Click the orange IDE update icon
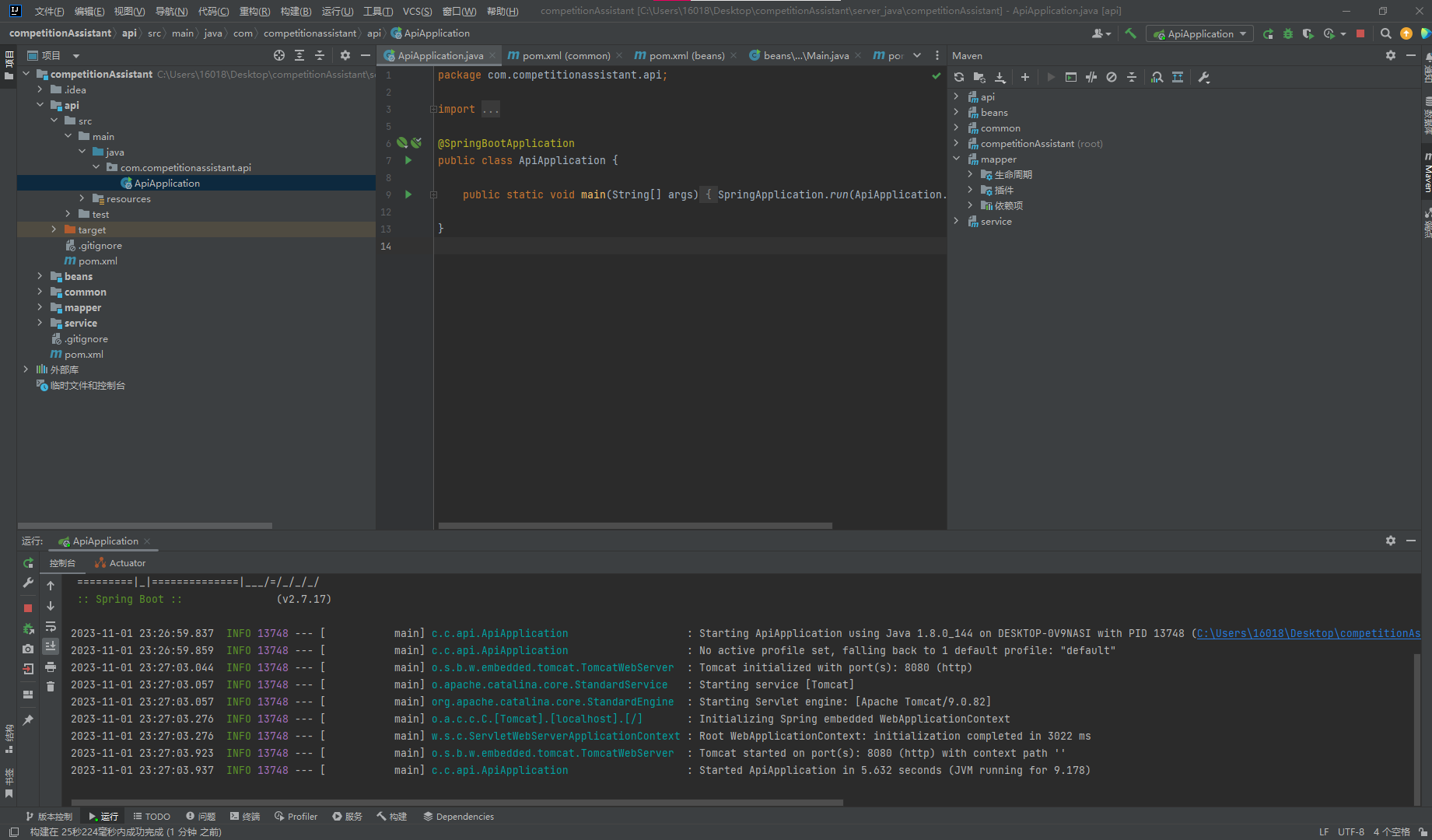 [x=1406, y=33]
